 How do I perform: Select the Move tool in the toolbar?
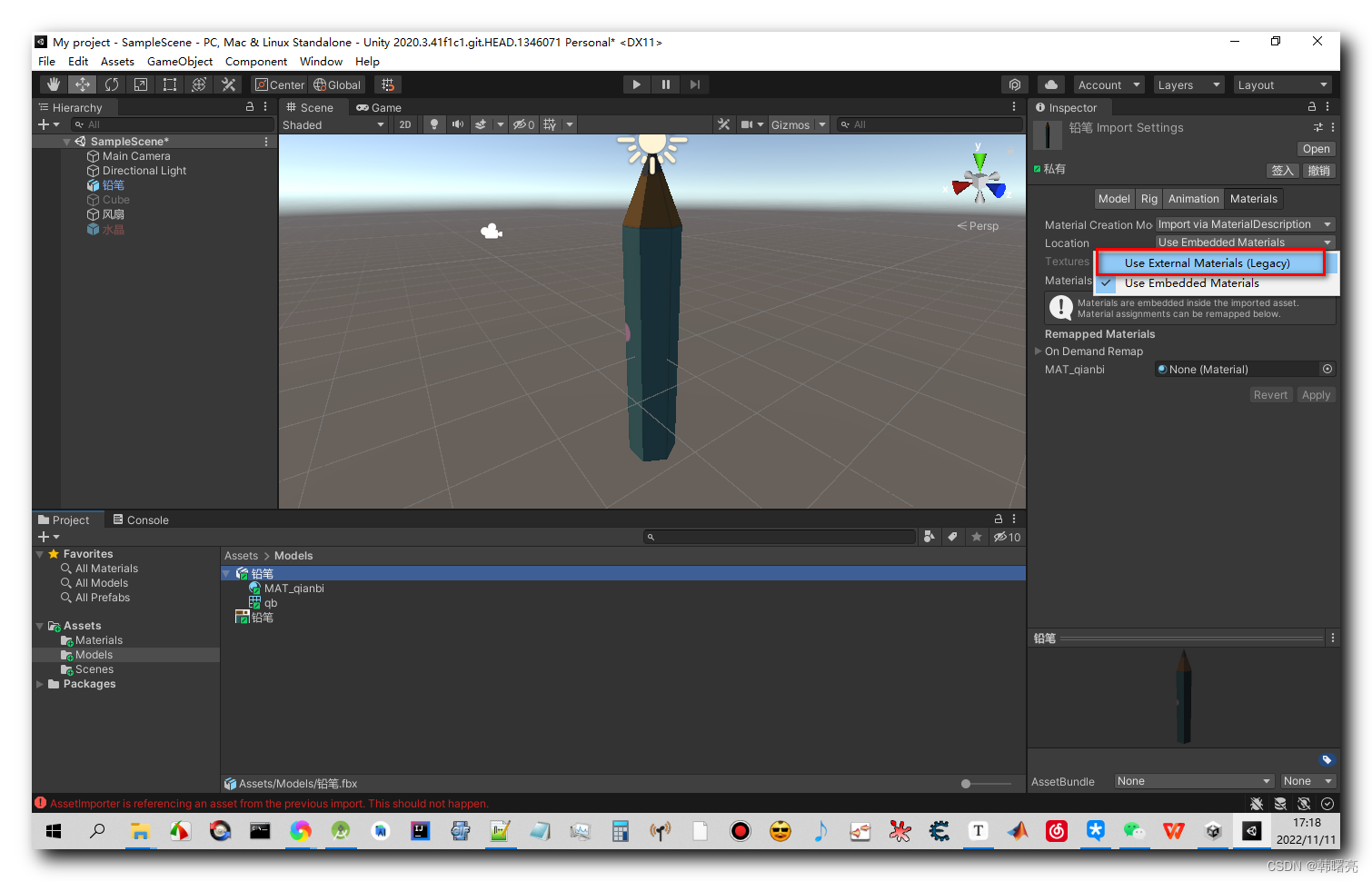[82, 84]
